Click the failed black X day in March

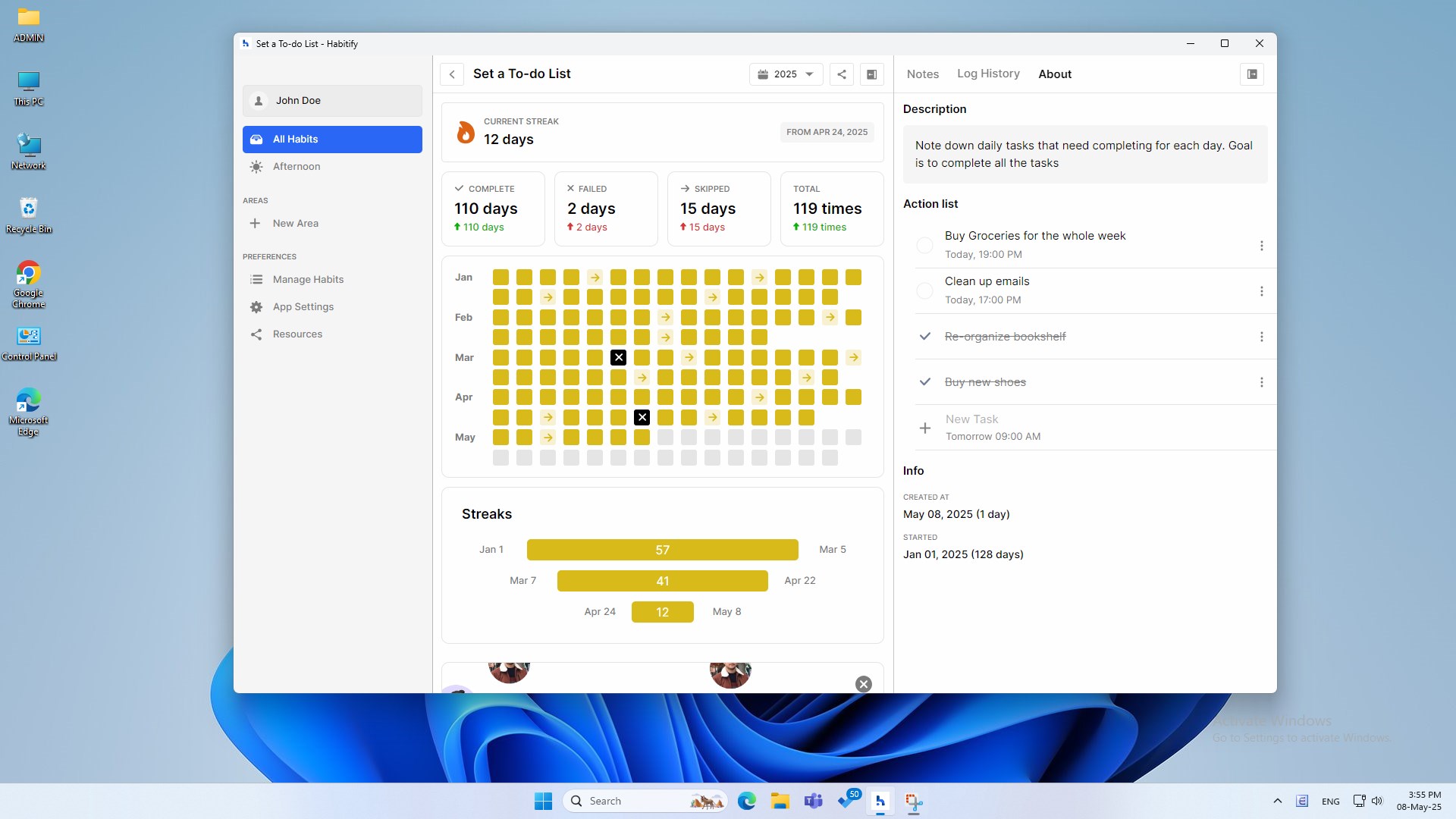[x=618, y=358]
